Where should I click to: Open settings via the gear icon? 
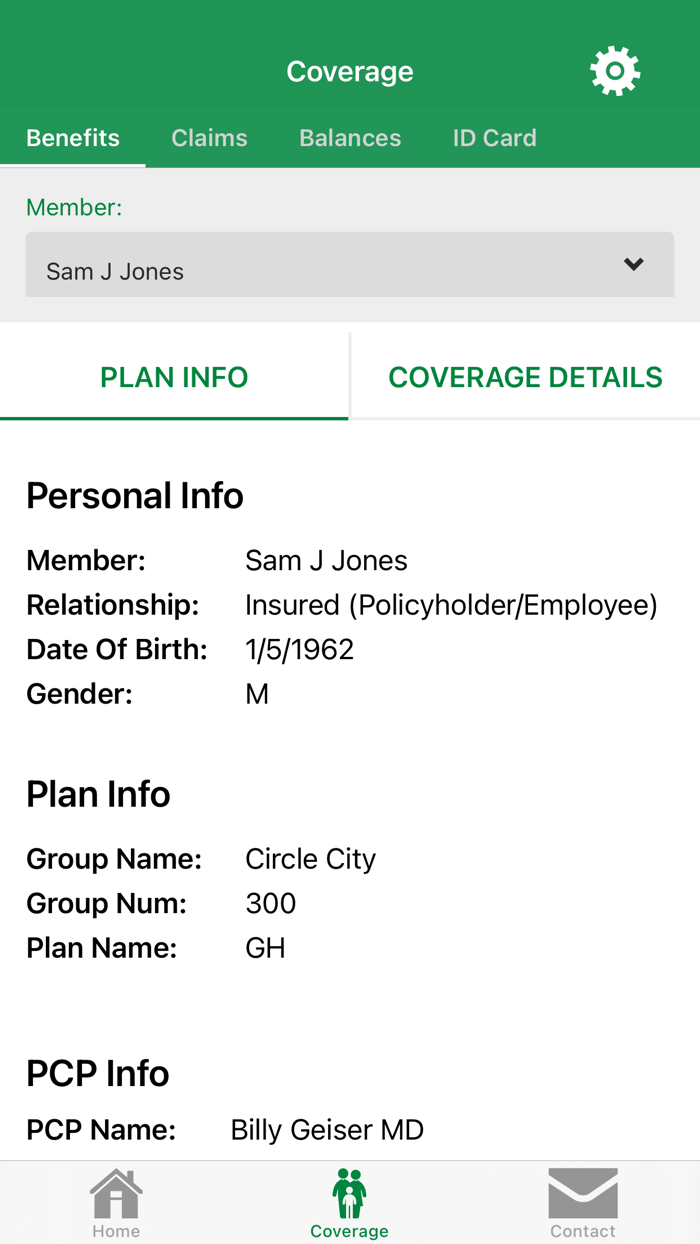(x=615, y=72)
